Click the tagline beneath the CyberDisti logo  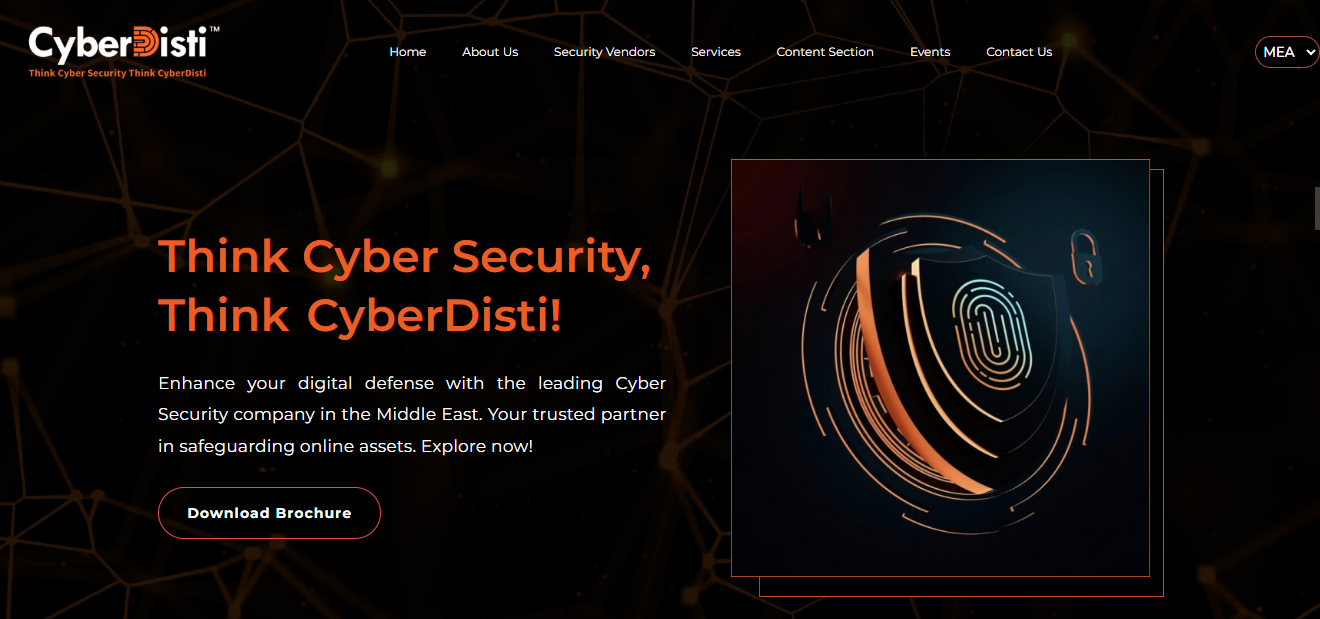117,73
